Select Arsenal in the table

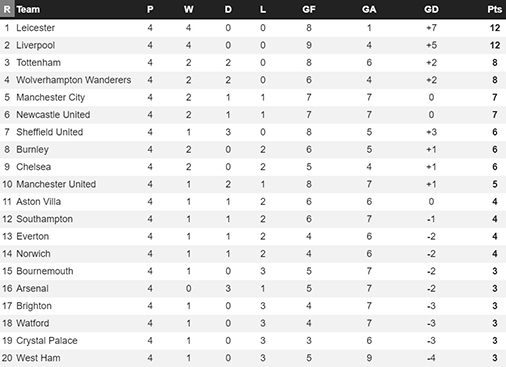(32, 288)
